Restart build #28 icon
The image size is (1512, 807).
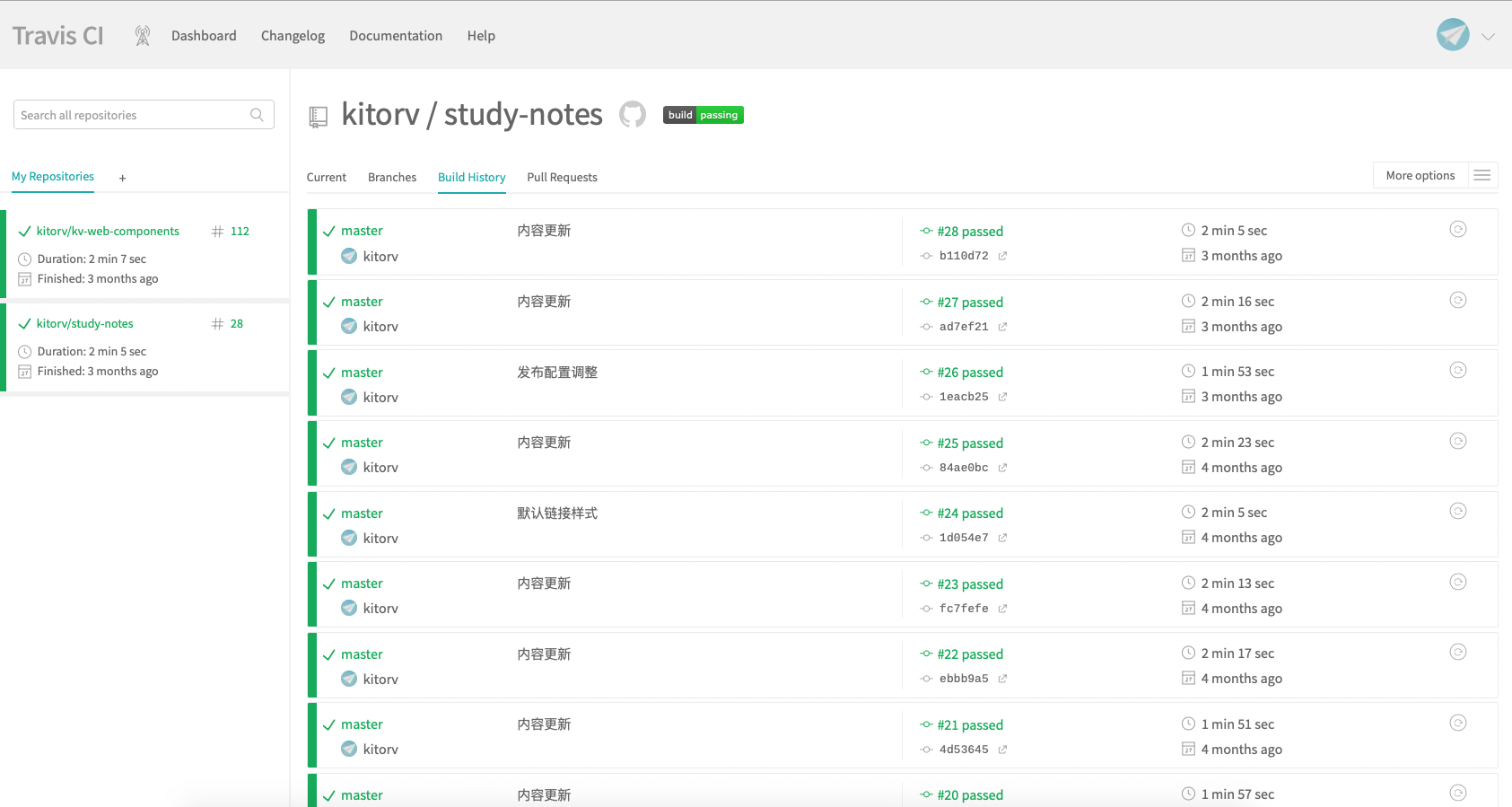pyautogui.click(x=1458, y=229)
